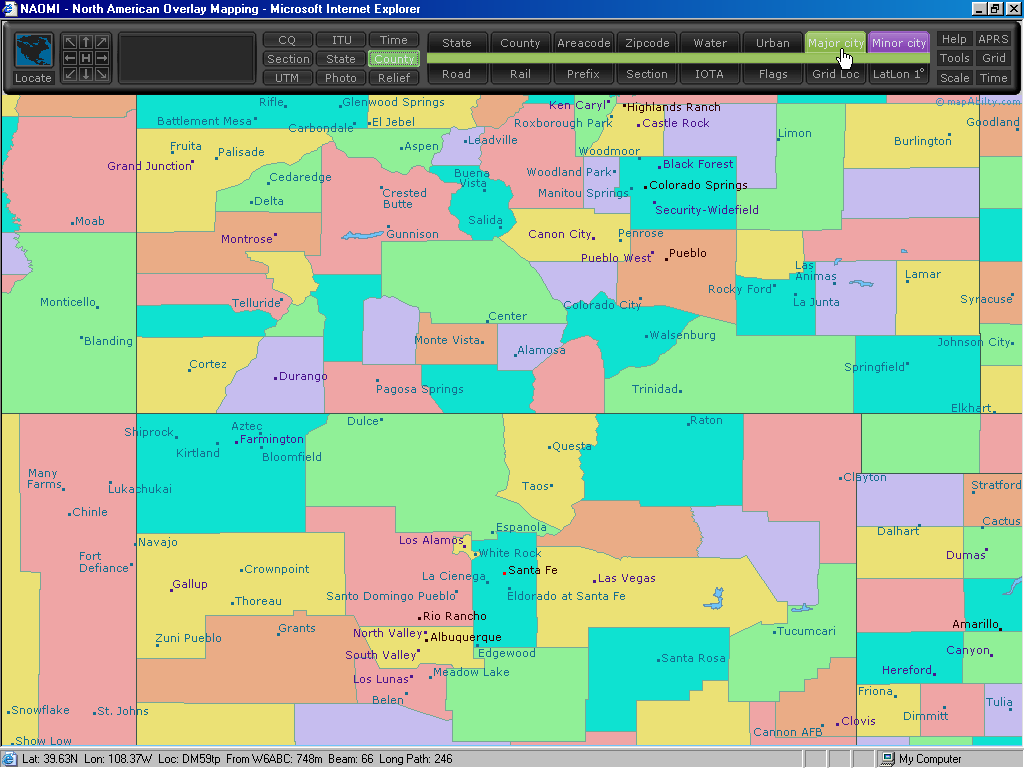The height and width of the screenshot is (768, 1024).
Task: Click the Gallup city label
Action: click(189, 584)
